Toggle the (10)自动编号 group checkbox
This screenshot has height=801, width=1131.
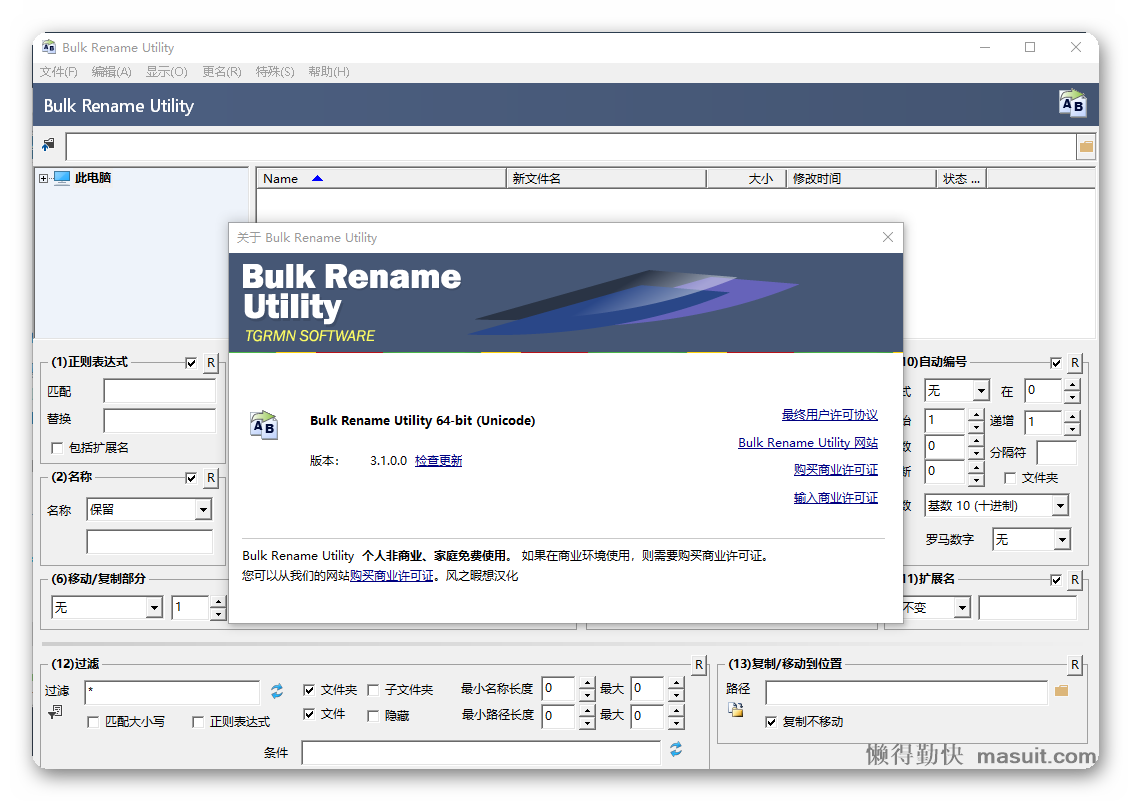pos(1056,363)
